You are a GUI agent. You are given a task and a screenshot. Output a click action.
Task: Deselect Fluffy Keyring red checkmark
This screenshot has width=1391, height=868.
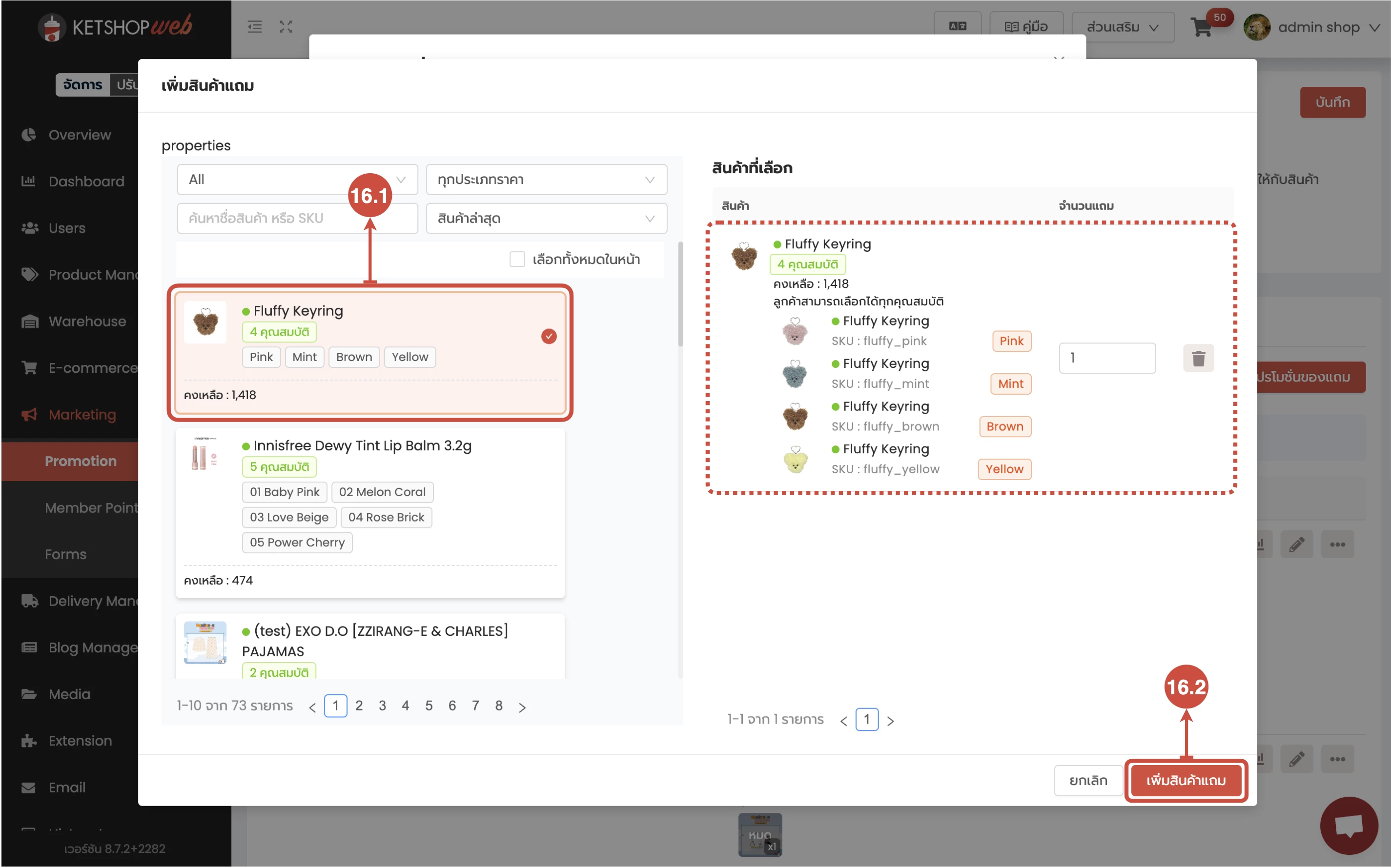(548, 336)
